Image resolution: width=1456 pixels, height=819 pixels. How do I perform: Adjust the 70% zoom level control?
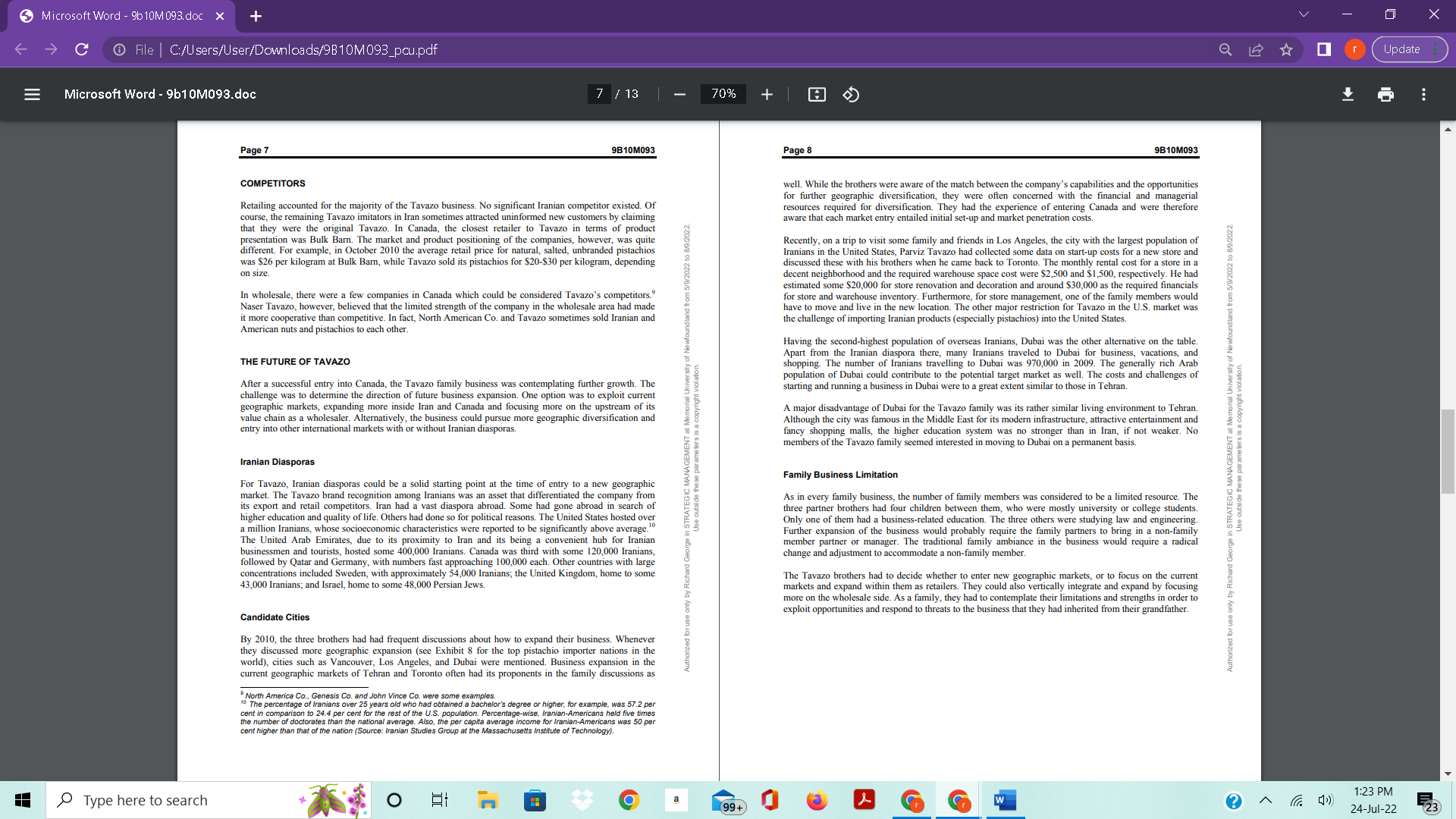coord(723,94)
